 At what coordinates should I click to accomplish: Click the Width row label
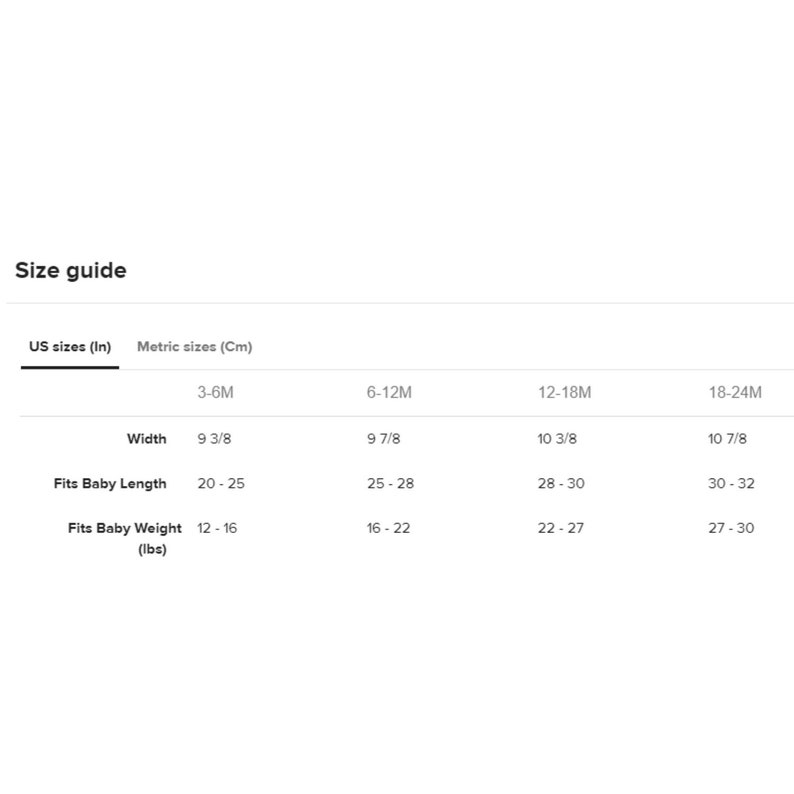click(147, 439)
